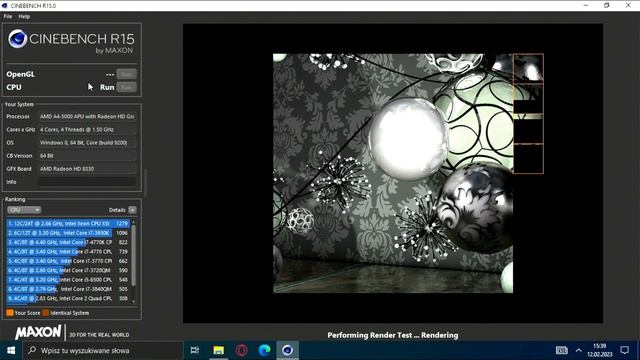Screen dimensions: 640x360
Task: Open the Windows Start menu
Action: click(x=11, y=351)
